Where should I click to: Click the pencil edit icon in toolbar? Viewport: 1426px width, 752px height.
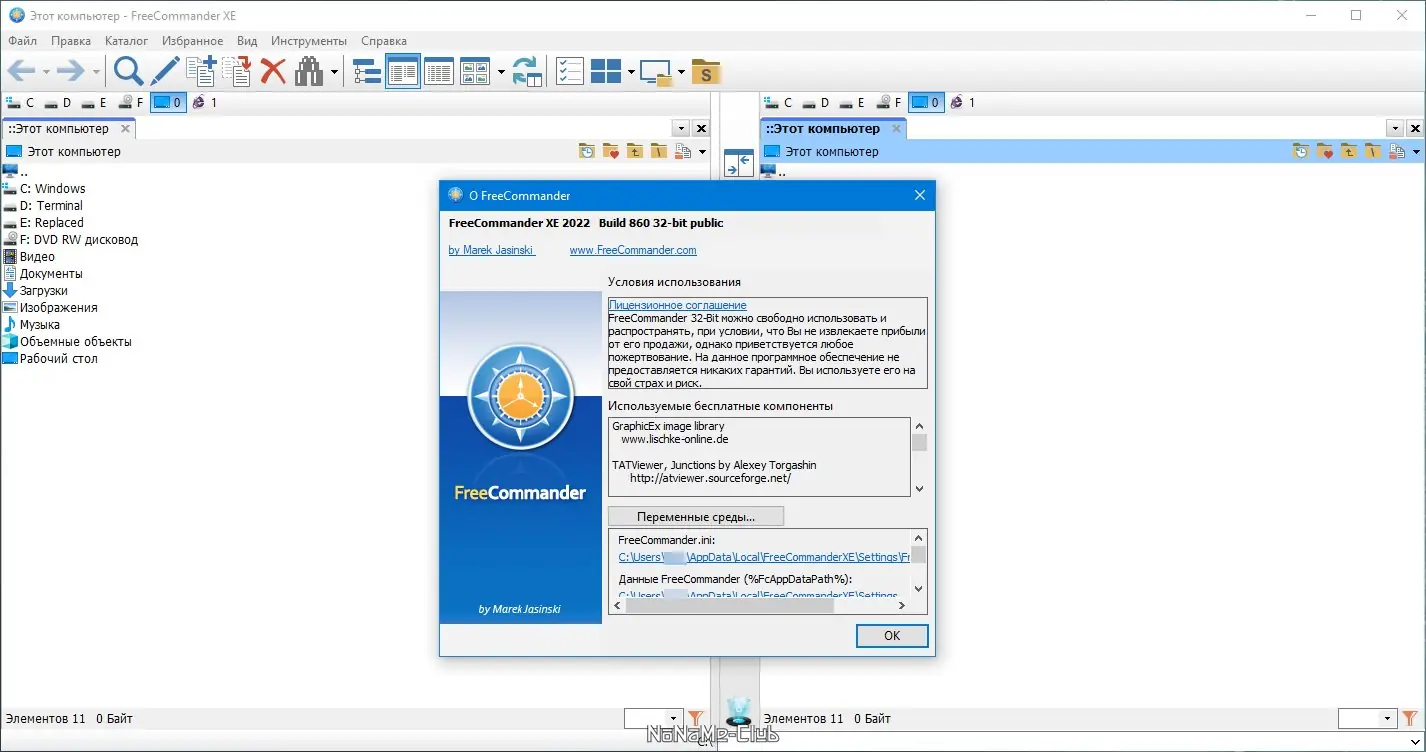165,71
